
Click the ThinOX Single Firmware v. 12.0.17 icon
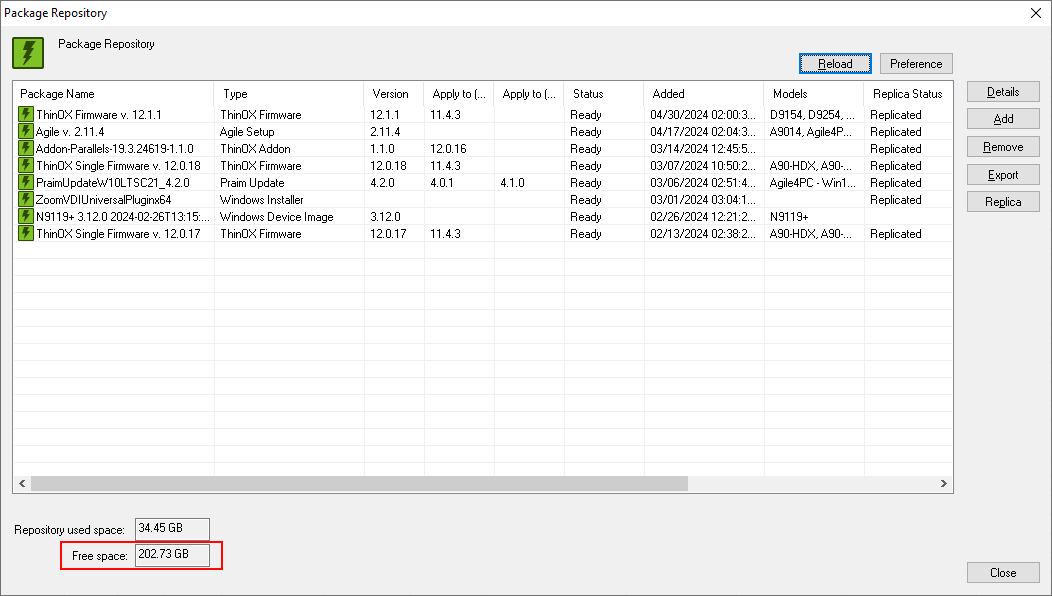tap(26, 234)
